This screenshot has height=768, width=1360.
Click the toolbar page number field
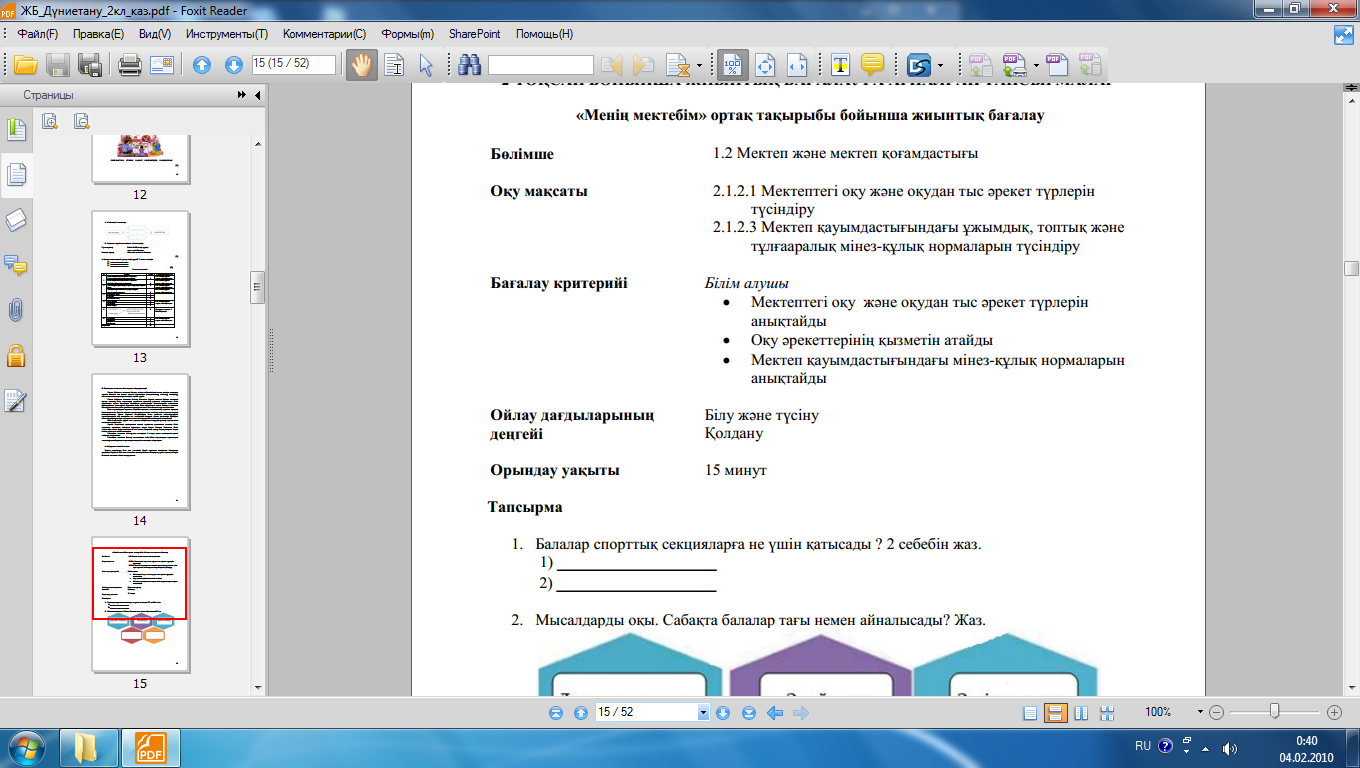tap(294, 64)
